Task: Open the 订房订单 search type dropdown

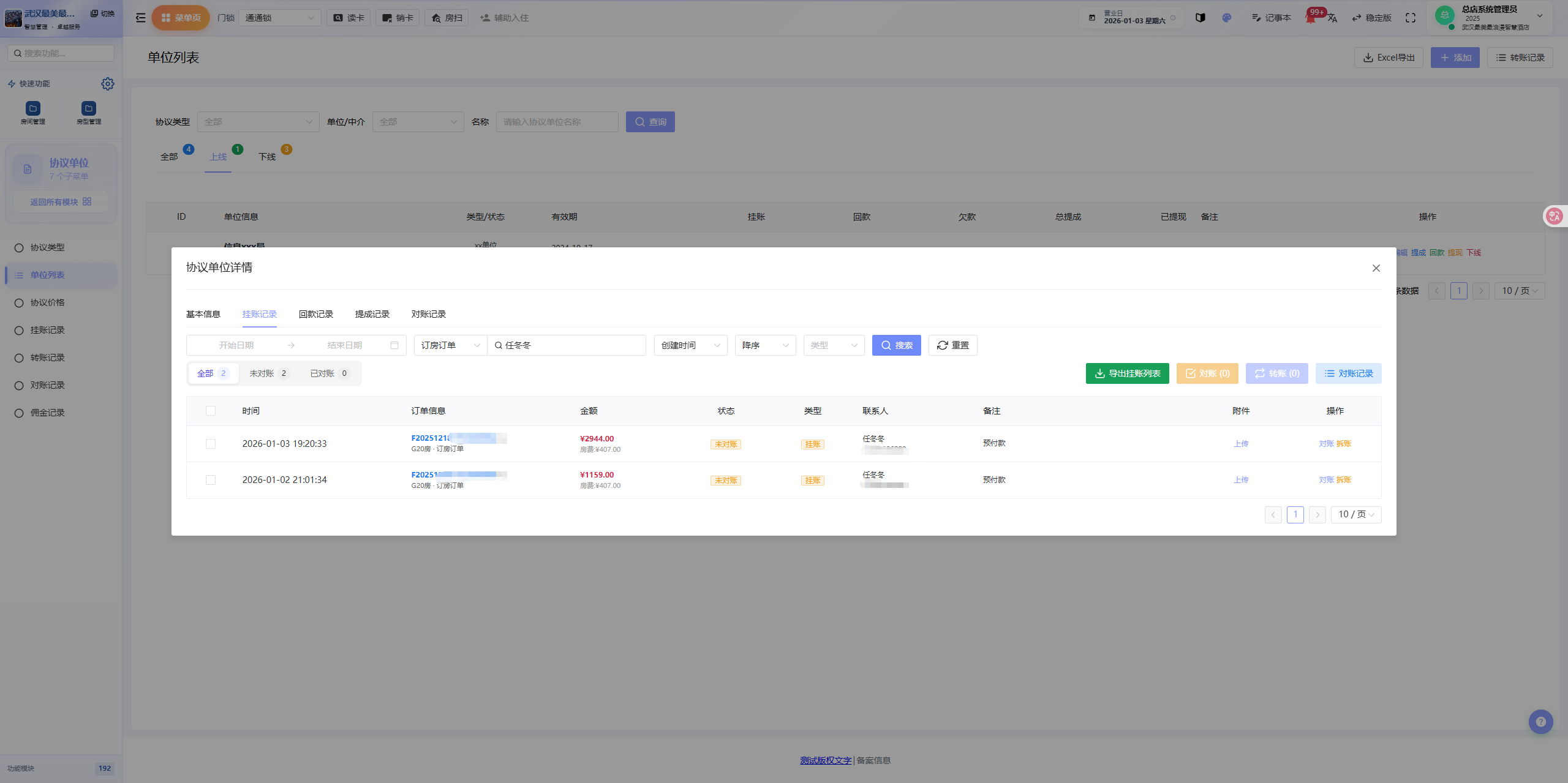Action: pyautogui.click(x=450, y=345)
